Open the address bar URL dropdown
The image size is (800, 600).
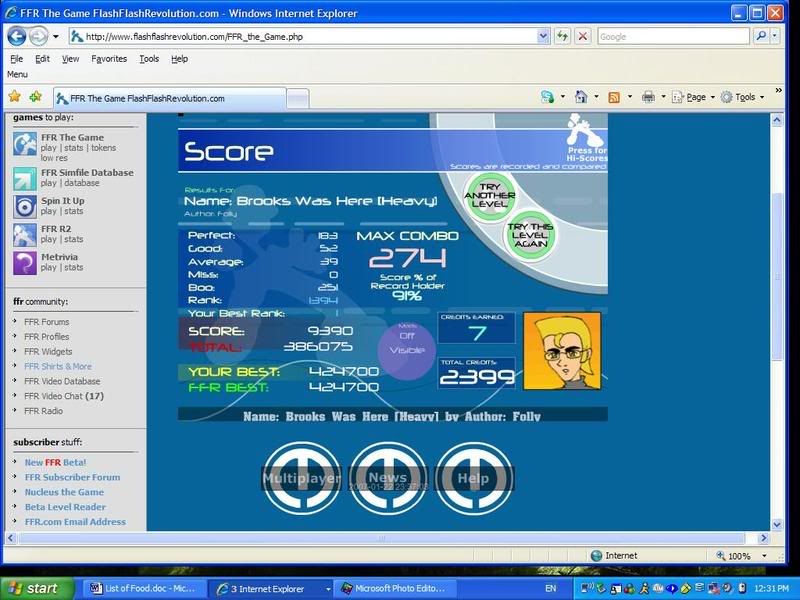pyautogui.click(x=543, y=36)
